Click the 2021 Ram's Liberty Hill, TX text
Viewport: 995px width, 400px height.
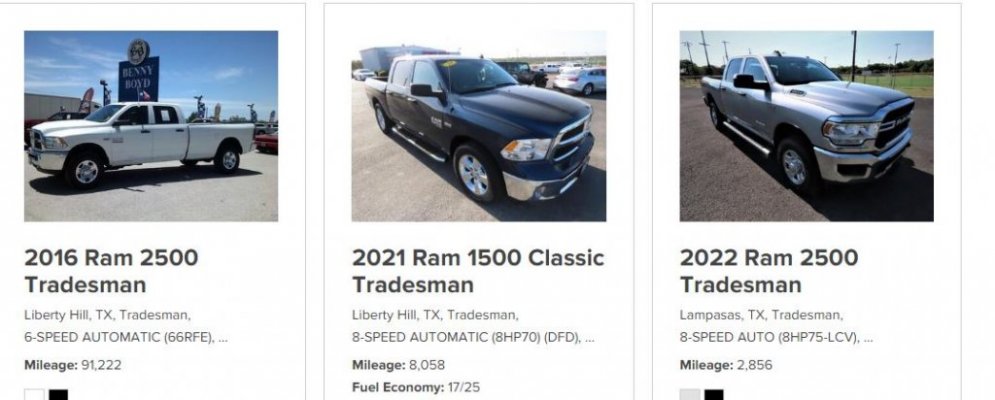coord(397,315)
